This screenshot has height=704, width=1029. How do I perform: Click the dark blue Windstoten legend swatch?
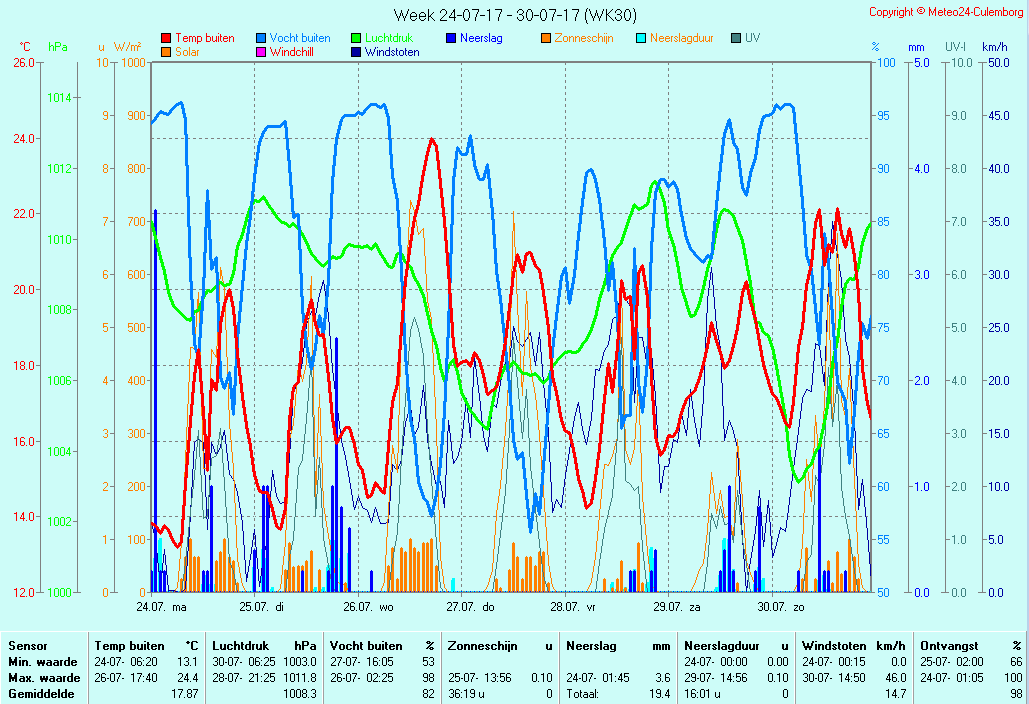(356, 52)
